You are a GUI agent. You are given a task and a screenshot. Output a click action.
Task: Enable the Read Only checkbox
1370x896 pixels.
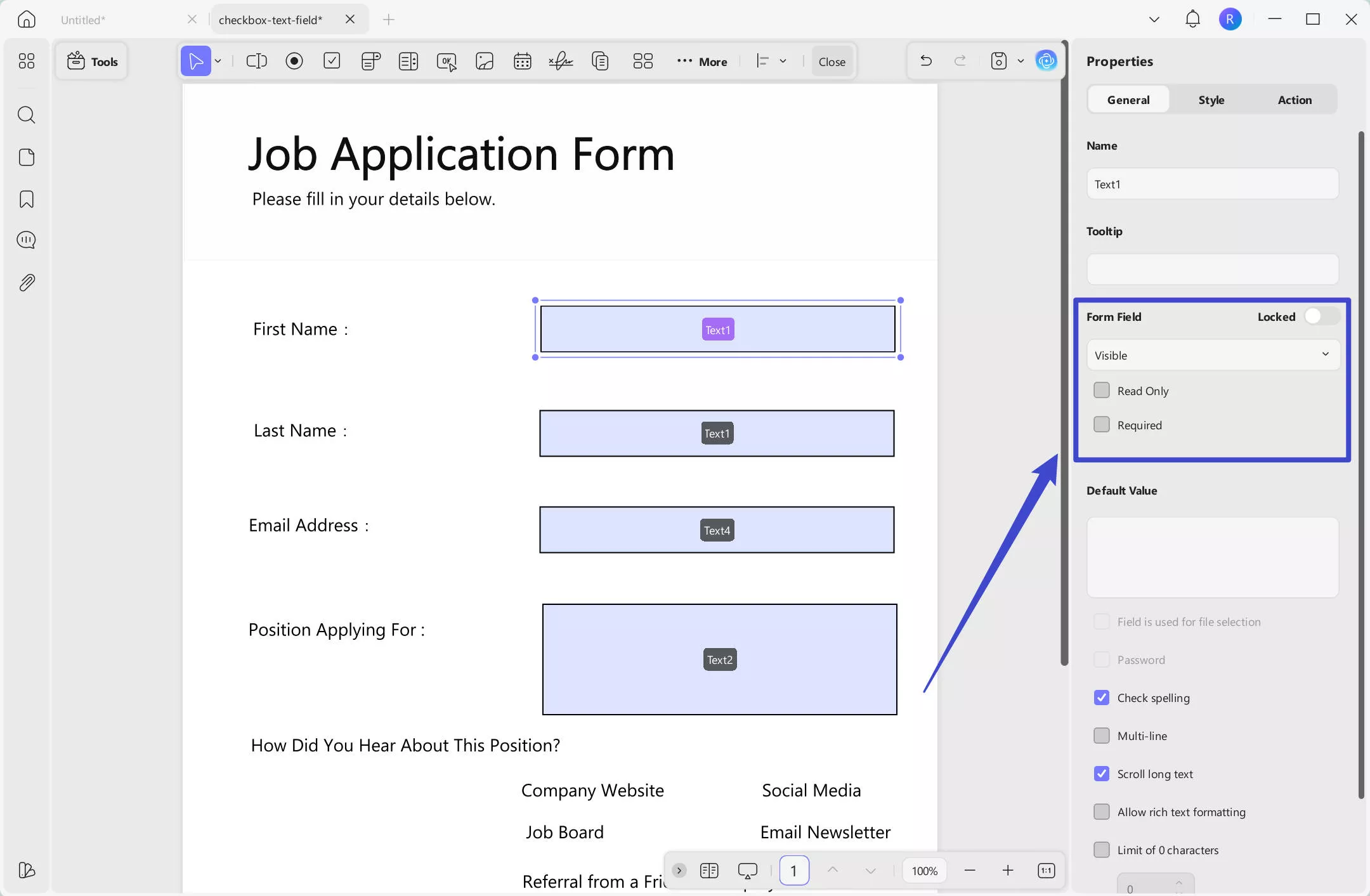pos(1102,390)
